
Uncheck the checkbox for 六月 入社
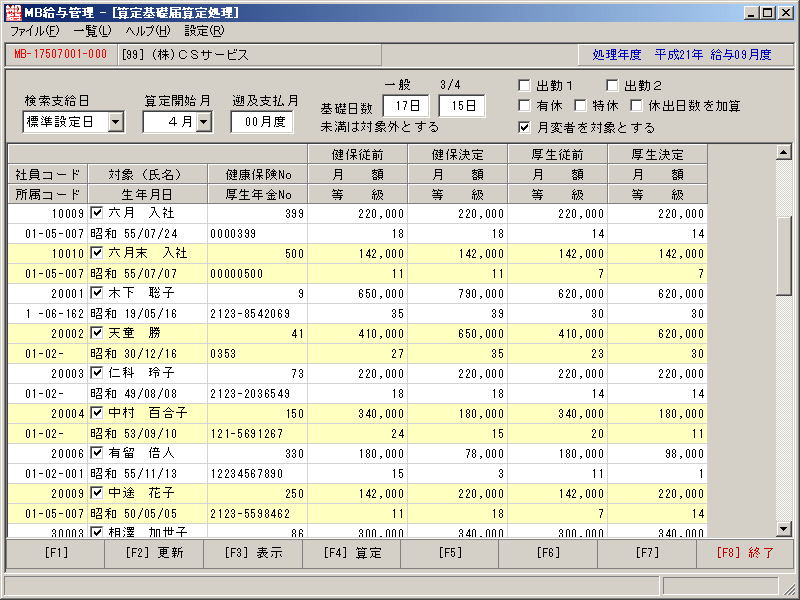(x=96, y=213)
